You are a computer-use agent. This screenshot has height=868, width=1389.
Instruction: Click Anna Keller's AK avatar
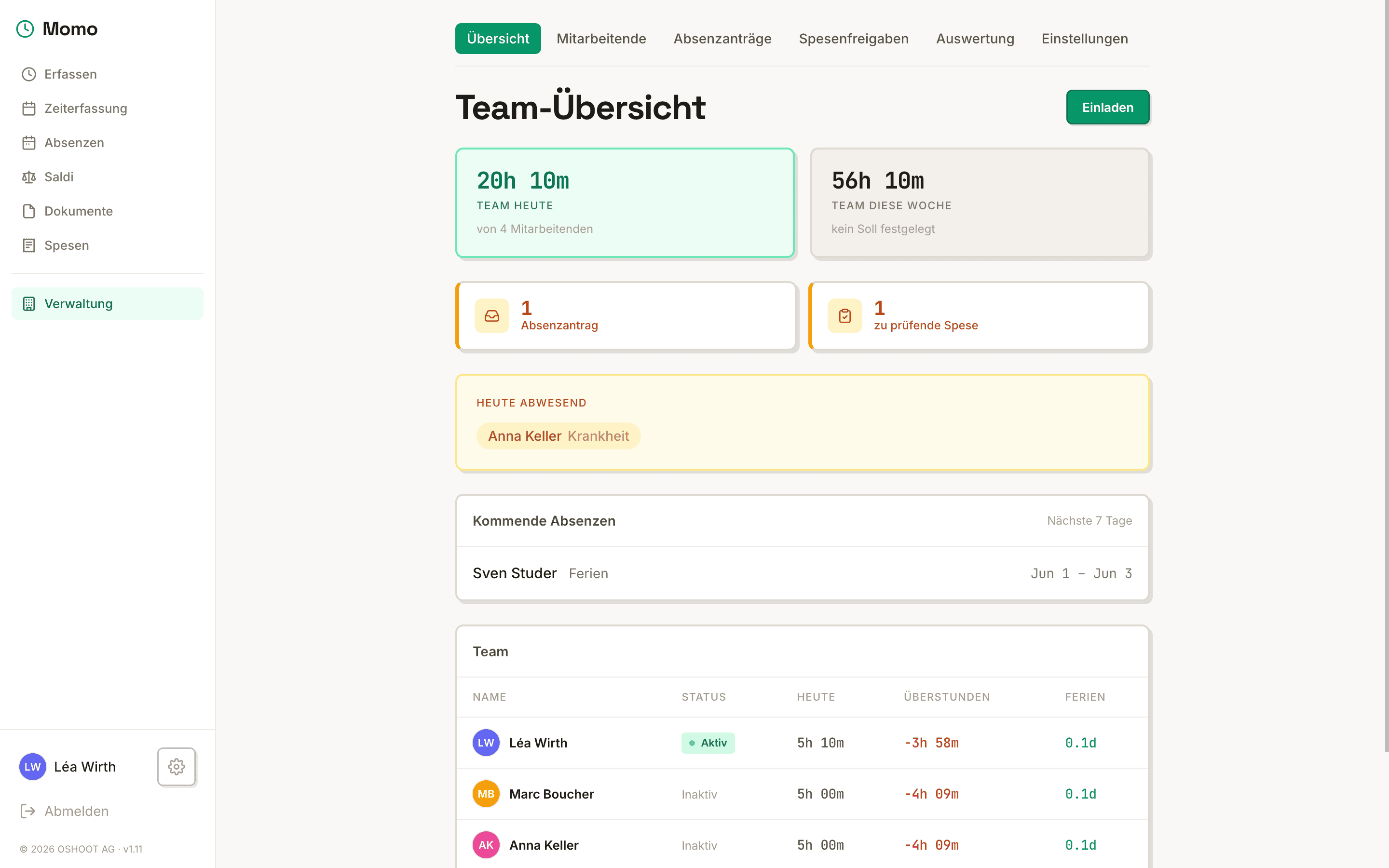[486, 844]
